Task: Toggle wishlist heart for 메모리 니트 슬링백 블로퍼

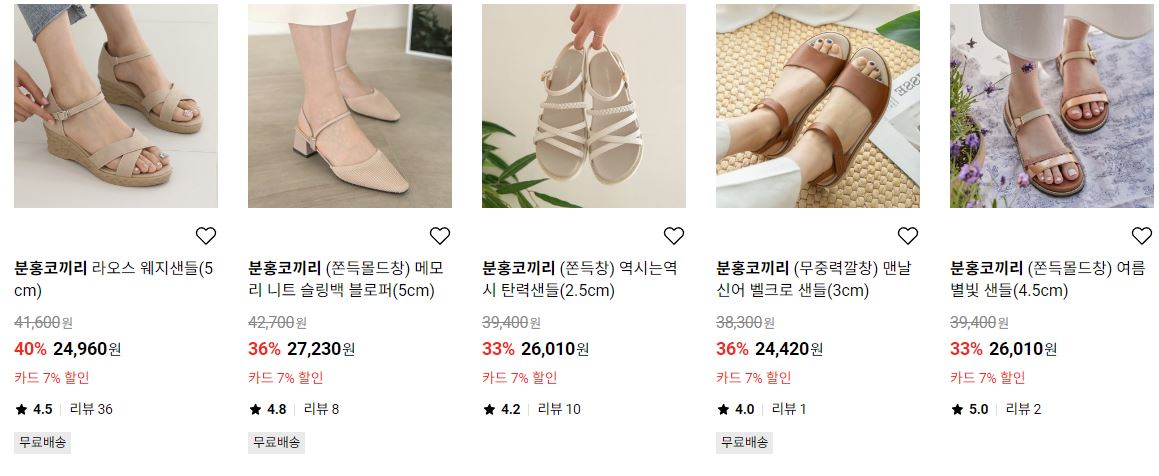Action: click(x=440, y=236)
